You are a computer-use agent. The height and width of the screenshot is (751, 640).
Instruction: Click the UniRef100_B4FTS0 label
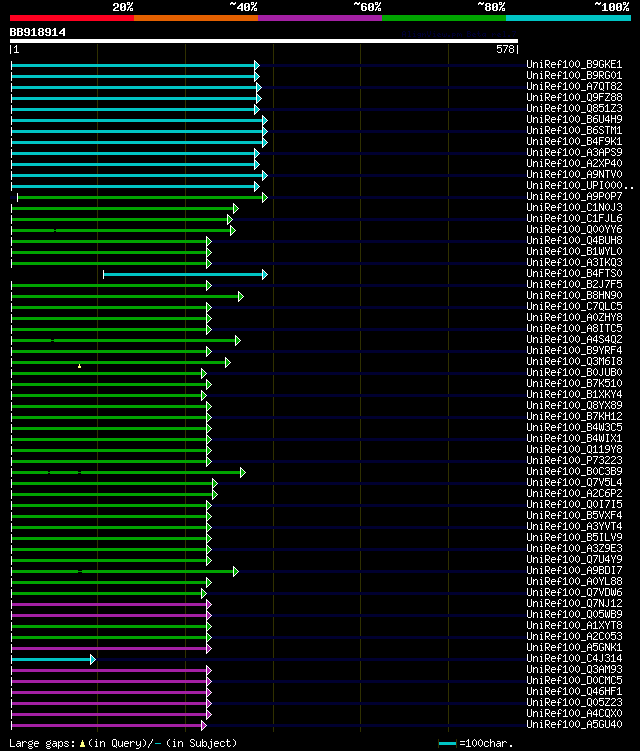coord(574,273)
